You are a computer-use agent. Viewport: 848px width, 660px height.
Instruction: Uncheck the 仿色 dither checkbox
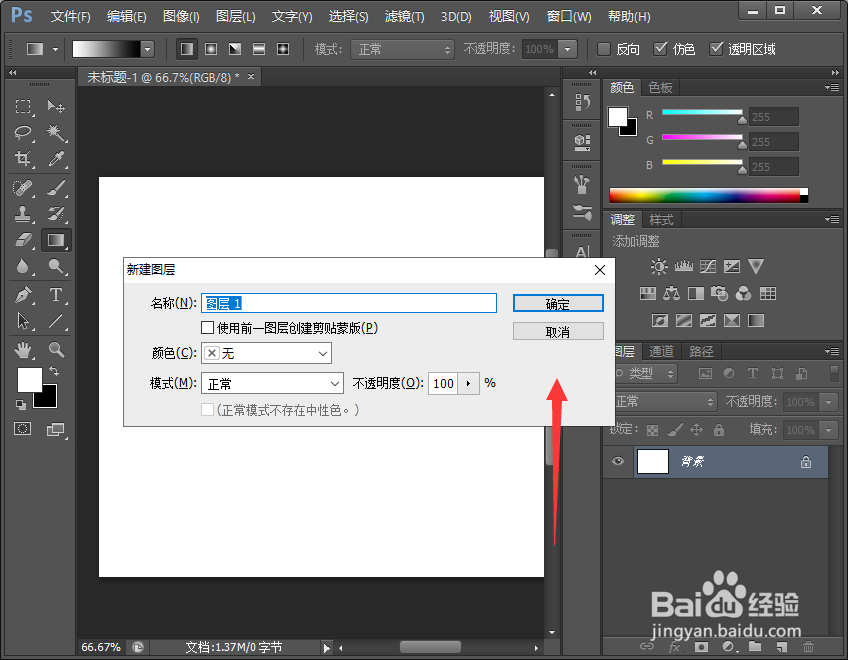pyautogui.click(x=660, y=49)
